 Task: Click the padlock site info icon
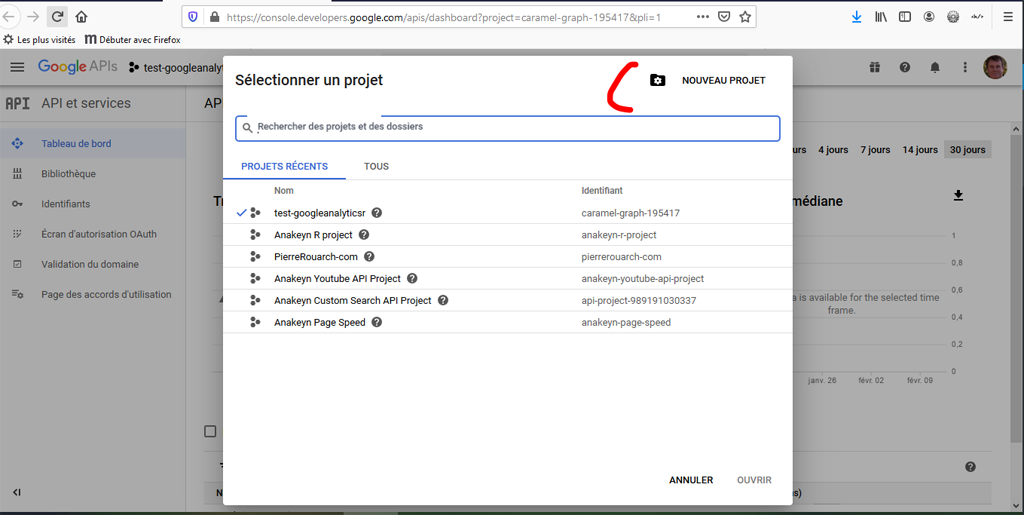coord(214,17)
